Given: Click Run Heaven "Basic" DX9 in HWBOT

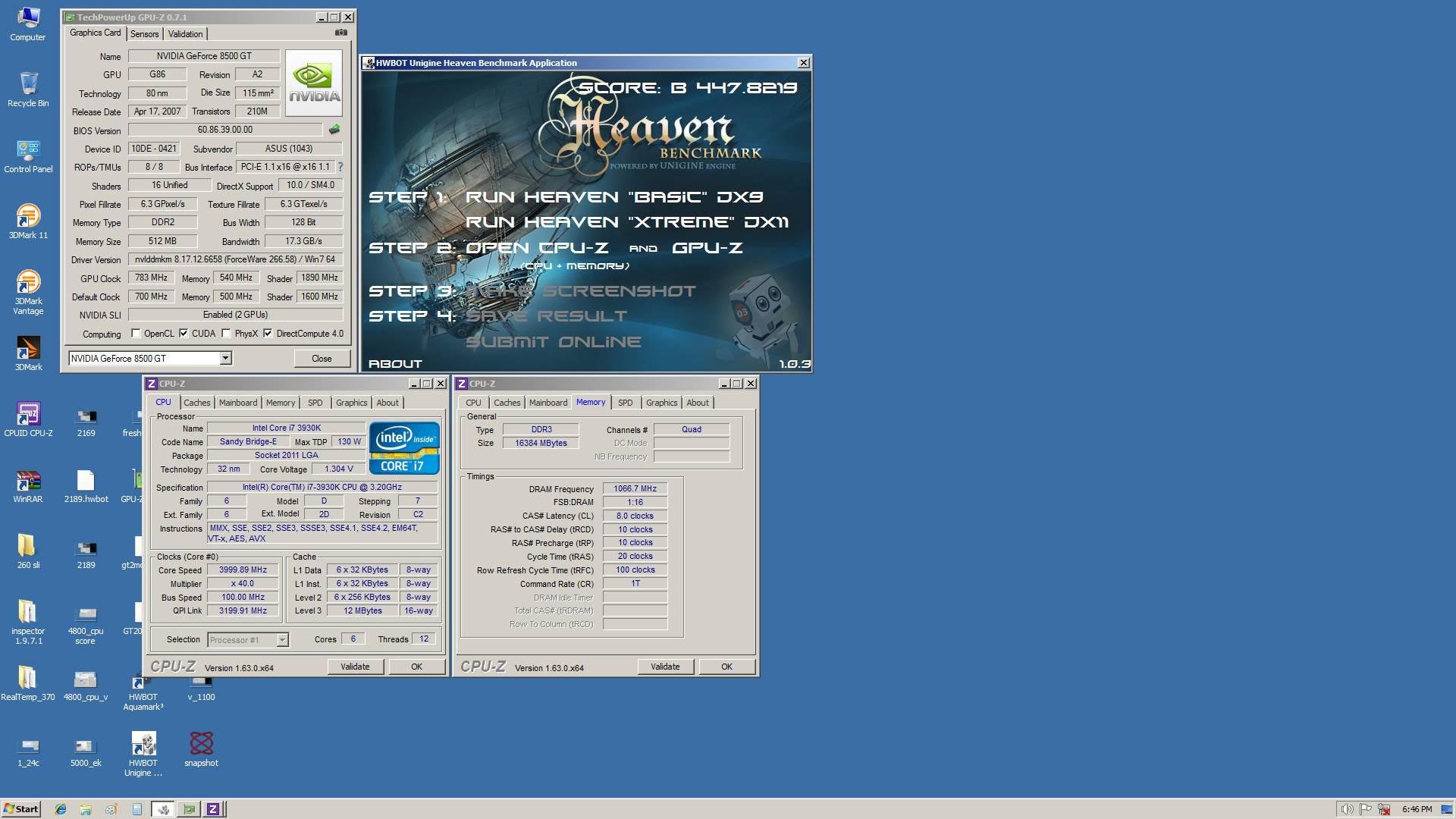Looking at the screenshot, I should [614, 197].
